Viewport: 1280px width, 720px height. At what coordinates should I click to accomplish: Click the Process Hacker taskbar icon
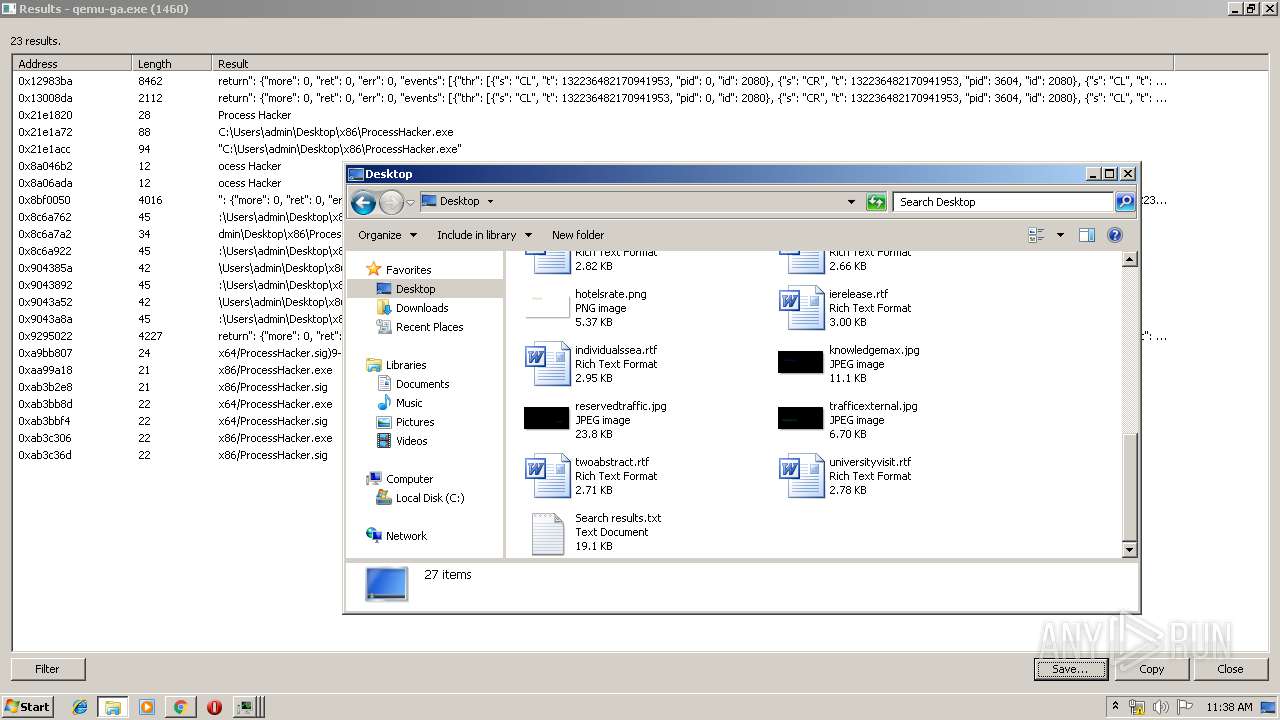tap(247, 707)
